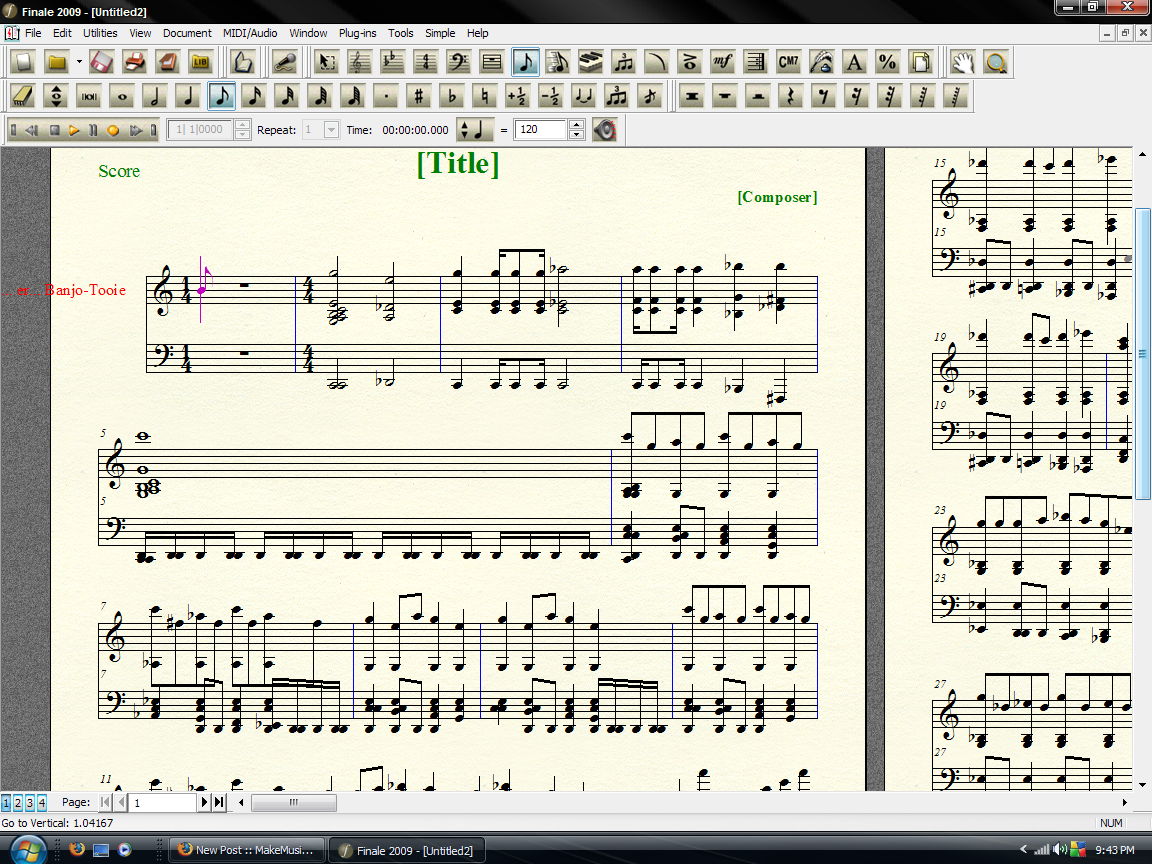This screenshot has width=1152, height=864.
Task: Click the horizontal scrollbar thumb
Action: coord(294,802)
